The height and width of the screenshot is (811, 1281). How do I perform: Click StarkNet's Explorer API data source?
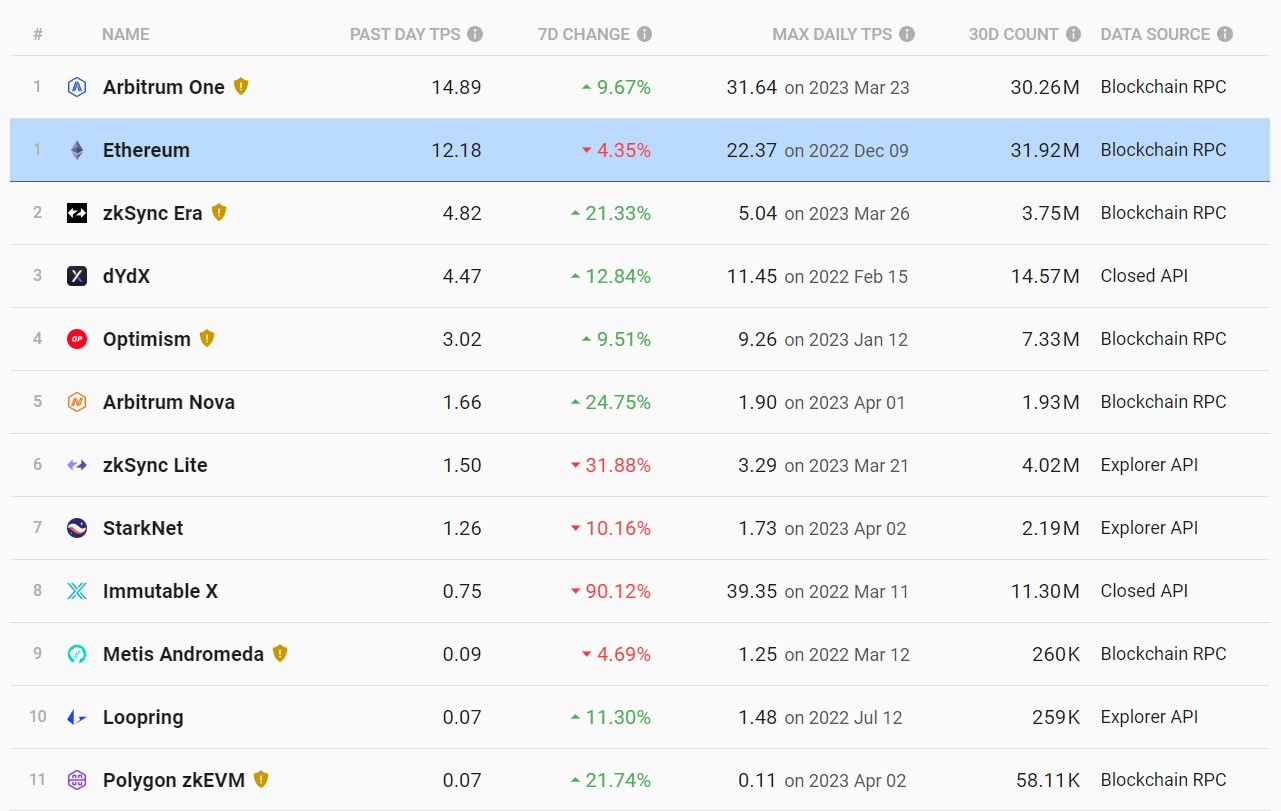pyautogui.click(x=1149, y=528)
